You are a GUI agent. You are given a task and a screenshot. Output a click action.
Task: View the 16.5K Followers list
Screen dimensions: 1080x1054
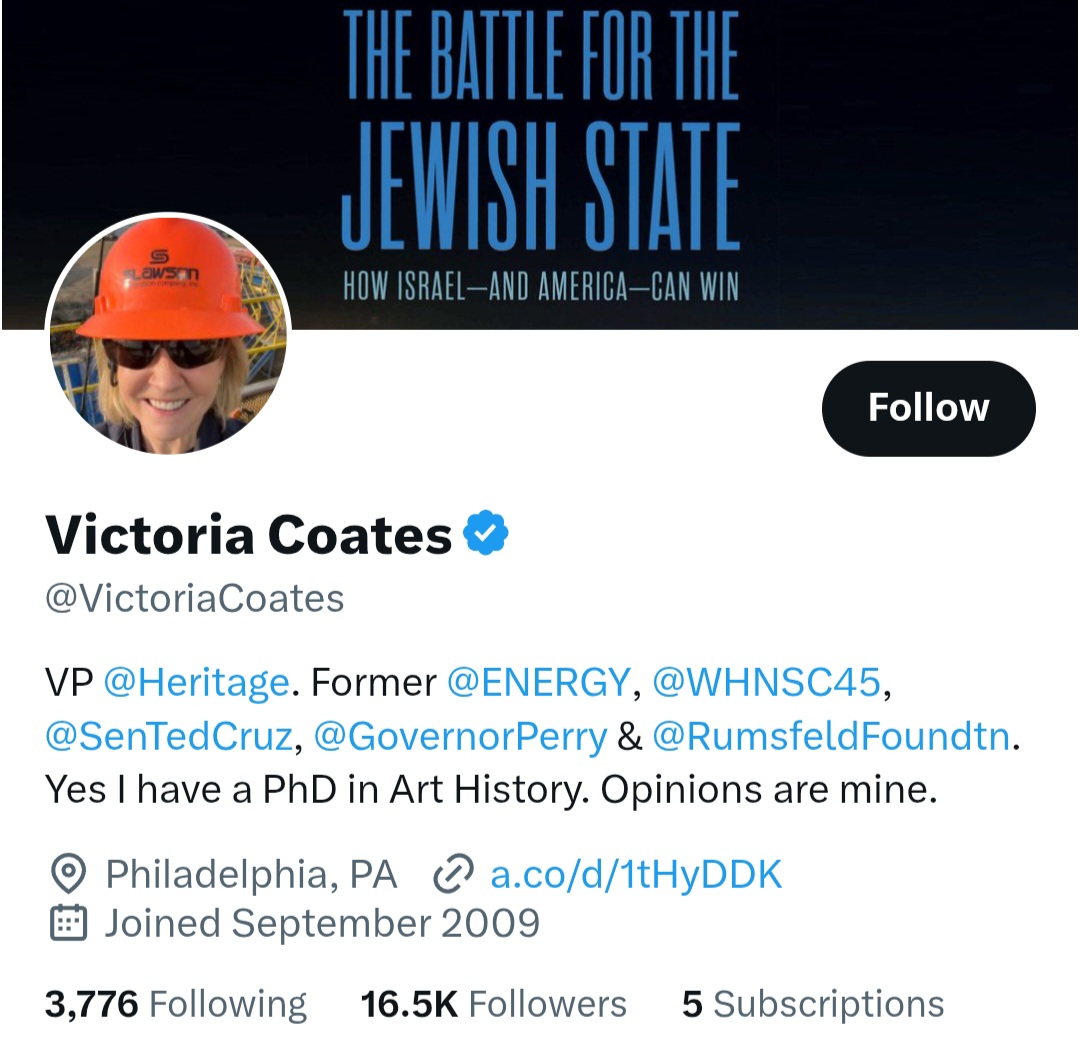(x=494, y=1003)
